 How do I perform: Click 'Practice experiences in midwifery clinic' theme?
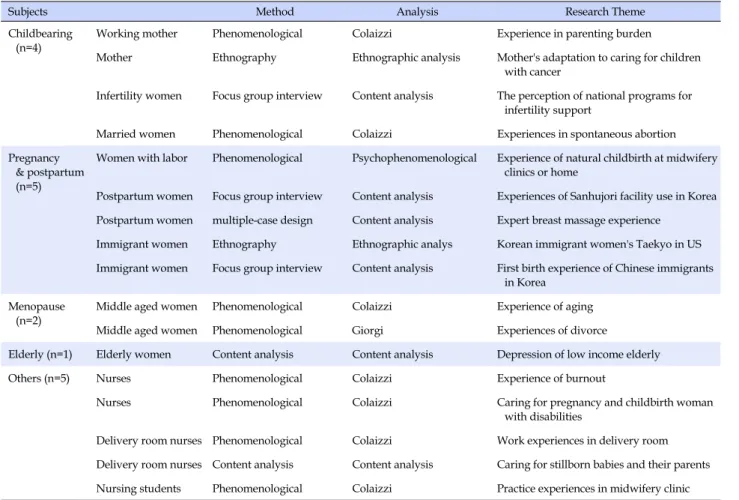pos(593,489)
